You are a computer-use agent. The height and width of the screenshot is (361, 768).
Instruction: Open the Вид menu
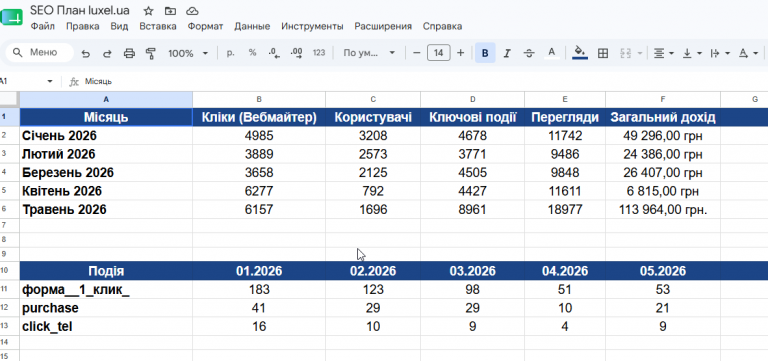(119, 26)
